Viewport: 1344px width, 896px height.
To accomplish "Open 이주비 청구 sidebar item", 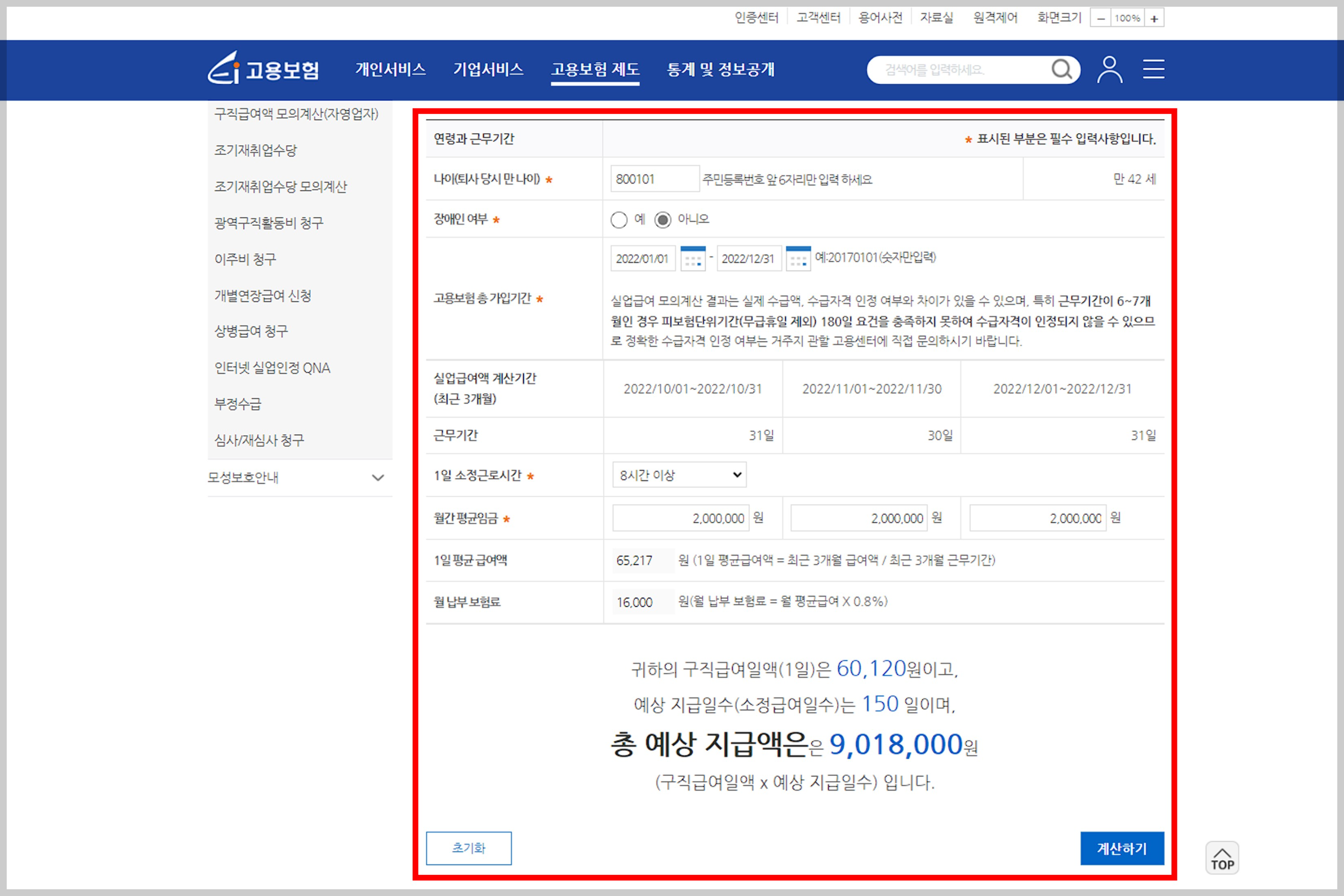I will [245, 259].
